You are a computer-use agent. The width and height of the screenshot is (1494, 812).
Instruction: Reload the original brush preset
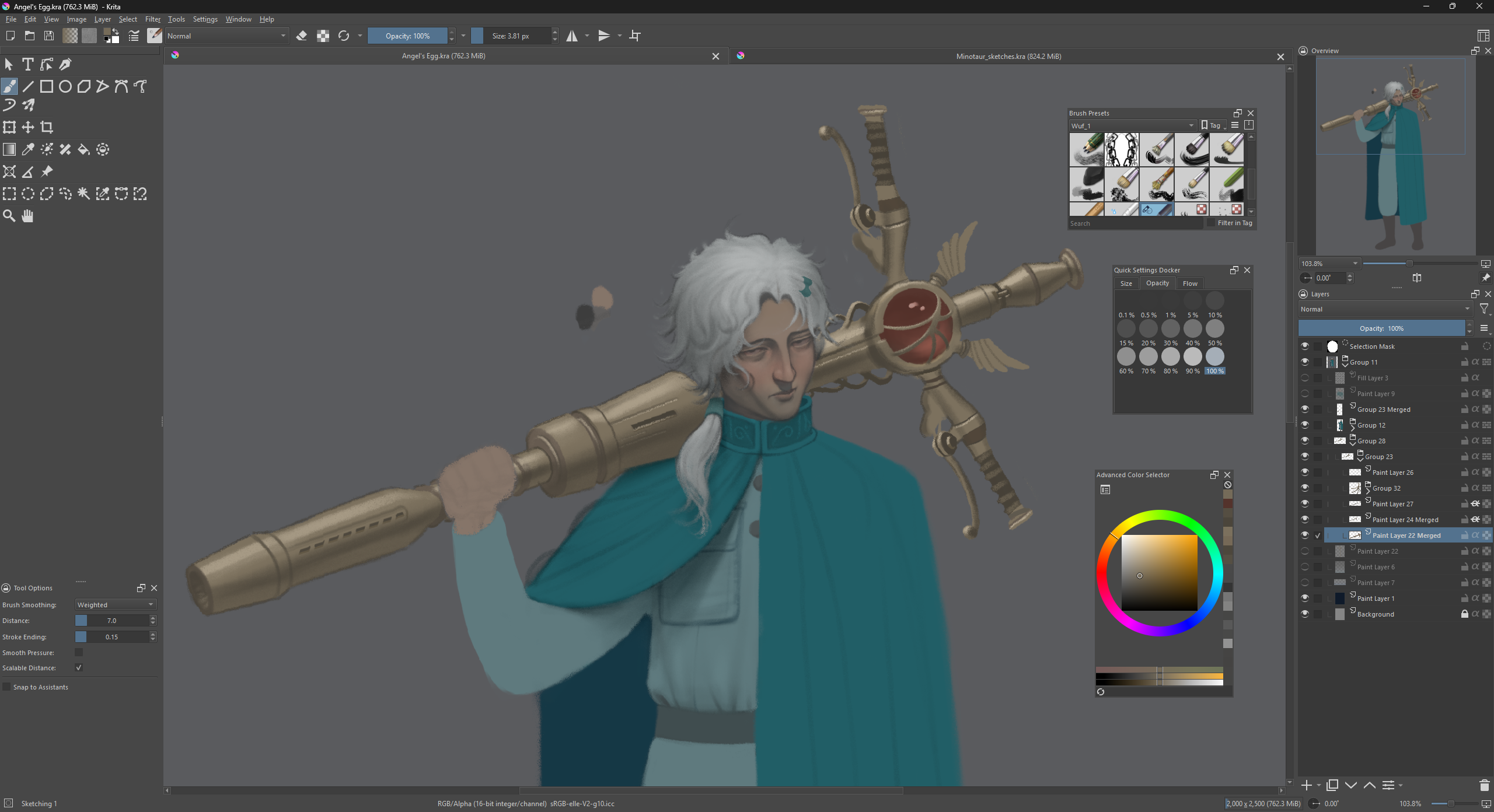point(344,36)
